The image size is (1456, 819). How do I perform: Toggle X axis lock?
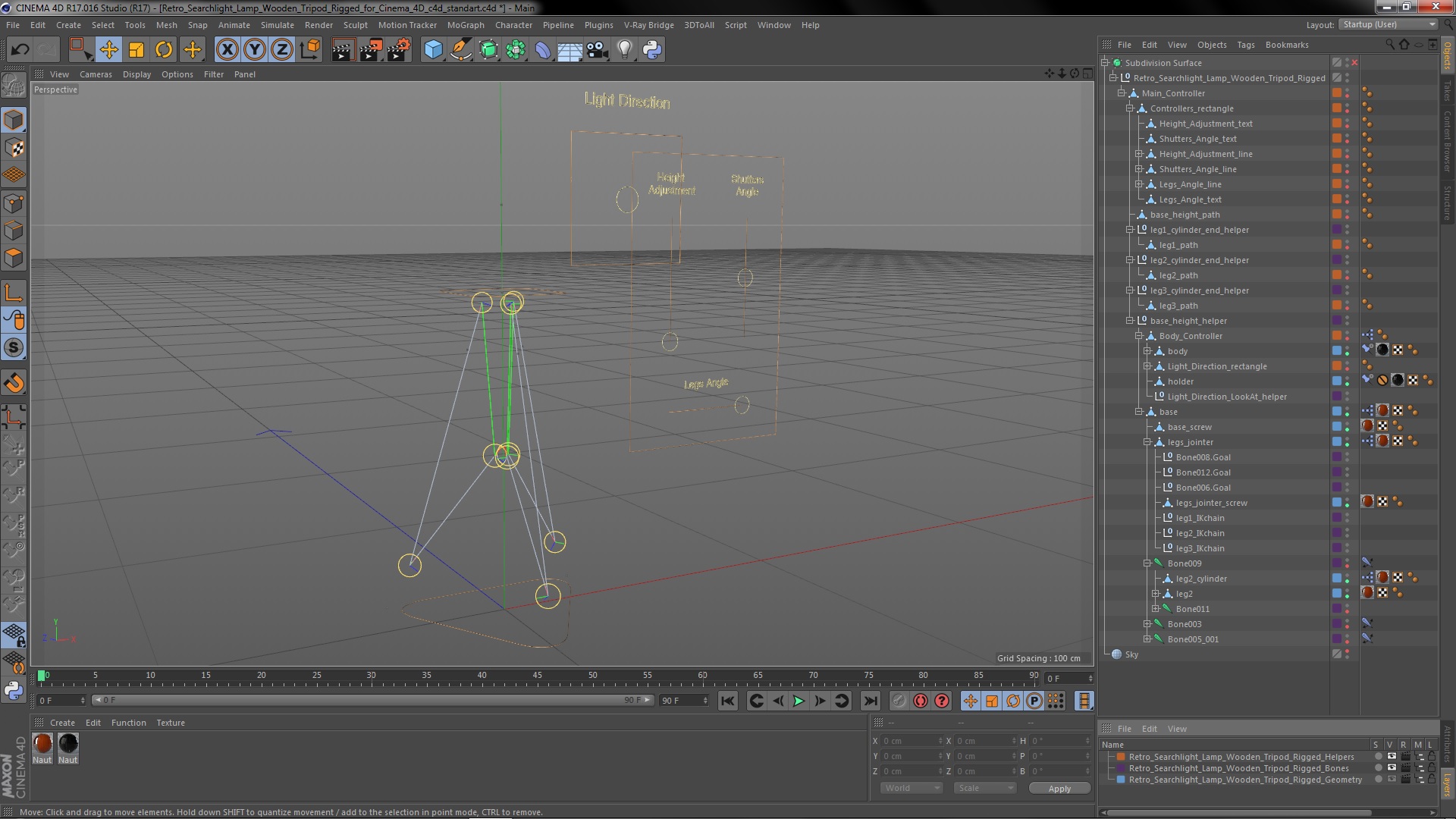(227, 50)
